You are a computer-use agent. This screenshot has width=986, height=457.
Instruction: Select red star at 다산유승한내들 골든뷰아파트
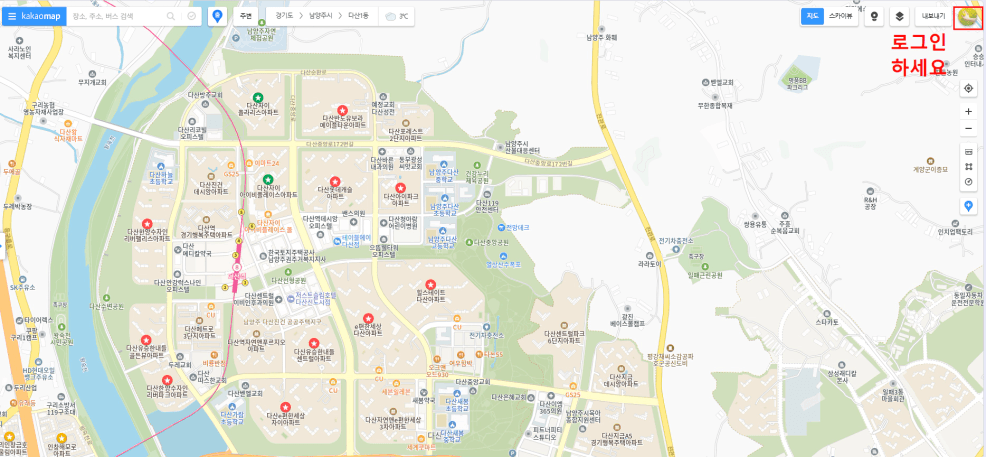pyautogui.click(x=146, y=339)
